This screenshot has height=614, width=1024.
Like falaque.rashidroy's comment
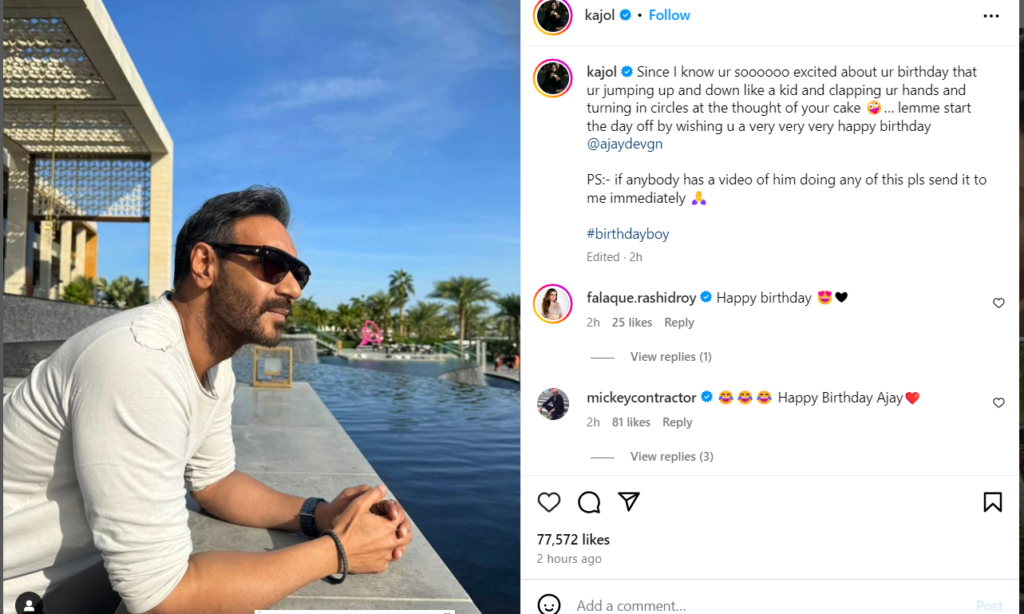998,303
